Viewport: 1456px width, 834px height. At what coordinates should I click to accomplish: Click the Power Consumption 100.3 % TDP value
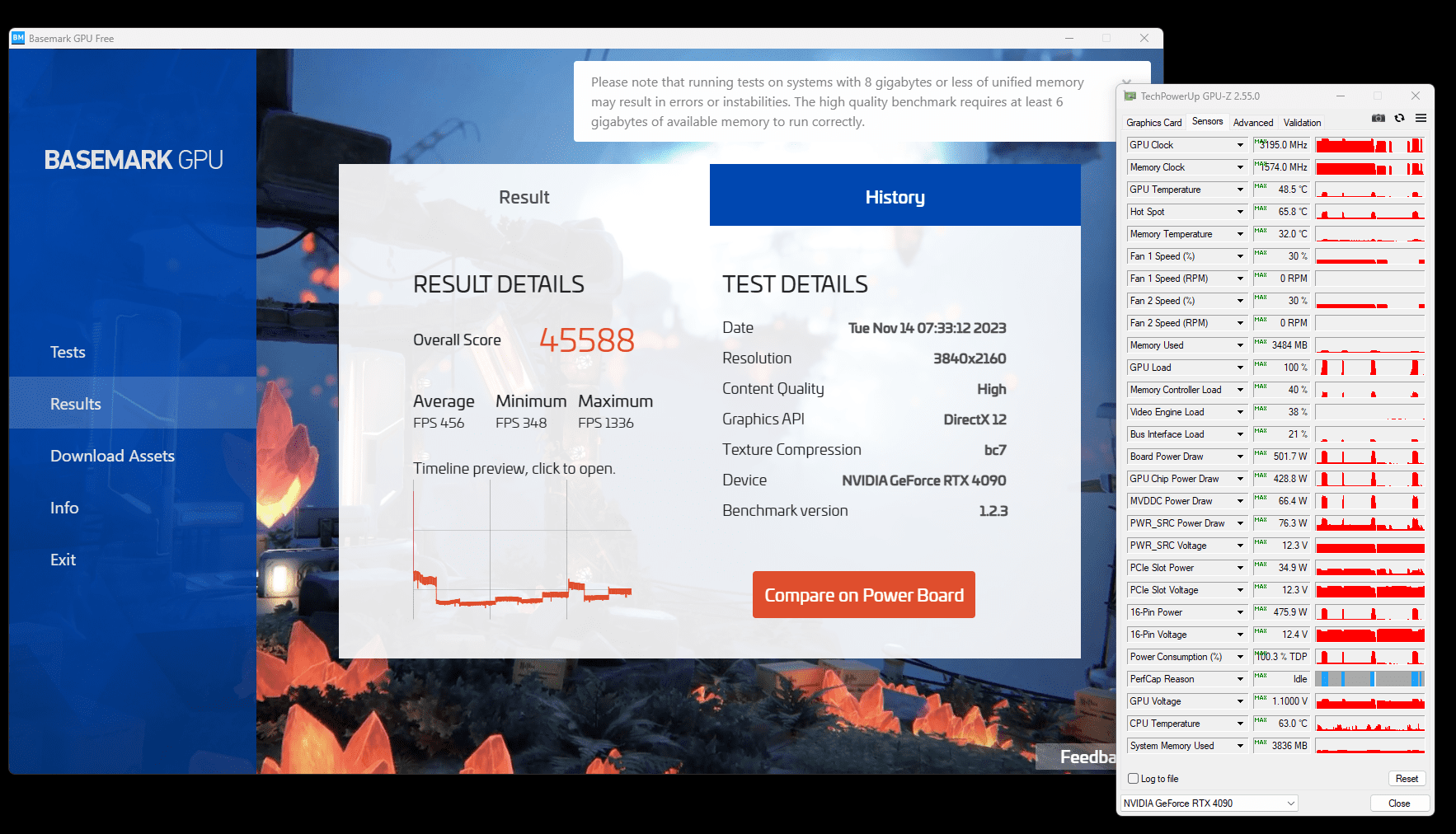point(1282,657)
